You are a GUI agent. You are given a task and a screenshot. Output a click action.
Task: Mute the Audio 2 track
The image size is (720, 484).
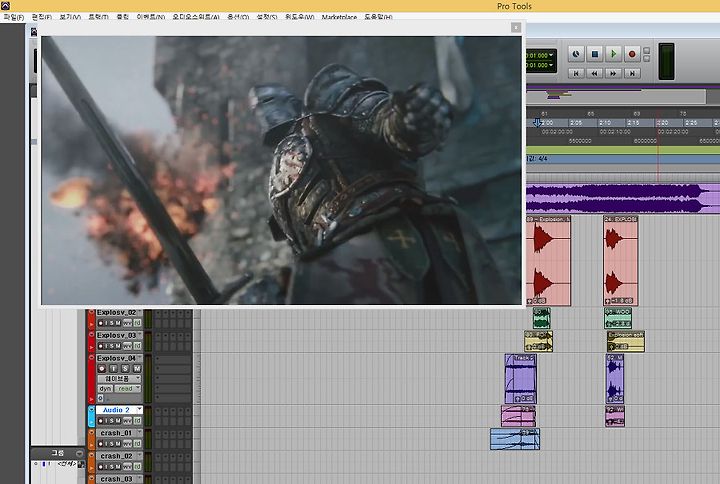pyautogui.click(x=118, y=421)
